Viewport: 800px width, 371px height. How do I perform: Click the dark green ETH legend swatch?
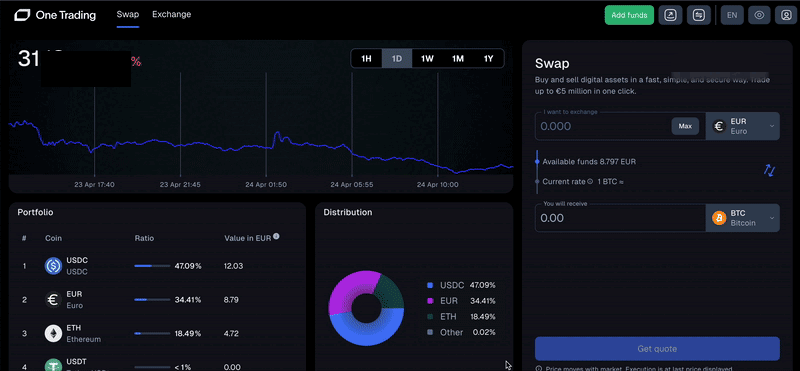pos(430,317)
